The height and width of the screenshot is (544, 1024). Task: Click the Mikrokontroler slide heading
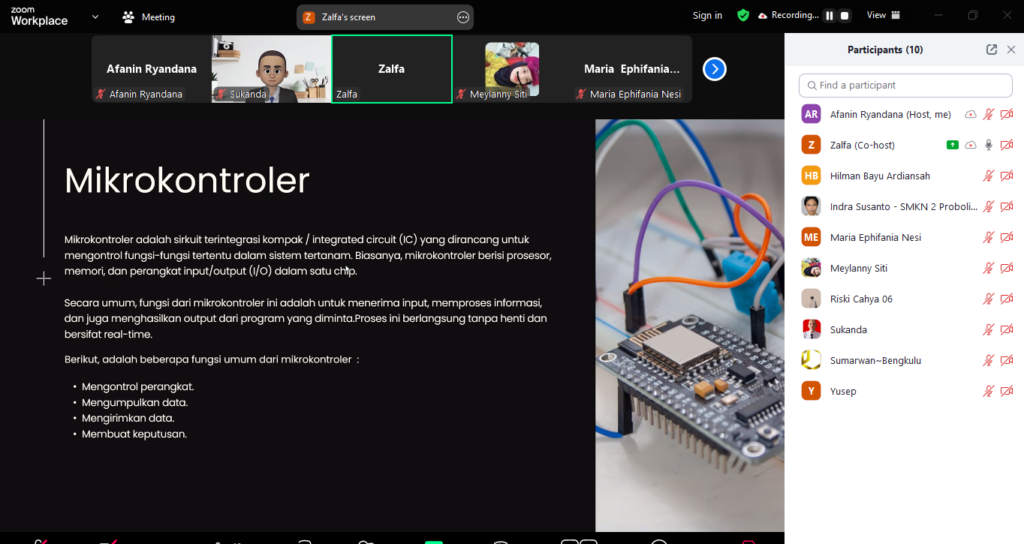click(187, 181)
